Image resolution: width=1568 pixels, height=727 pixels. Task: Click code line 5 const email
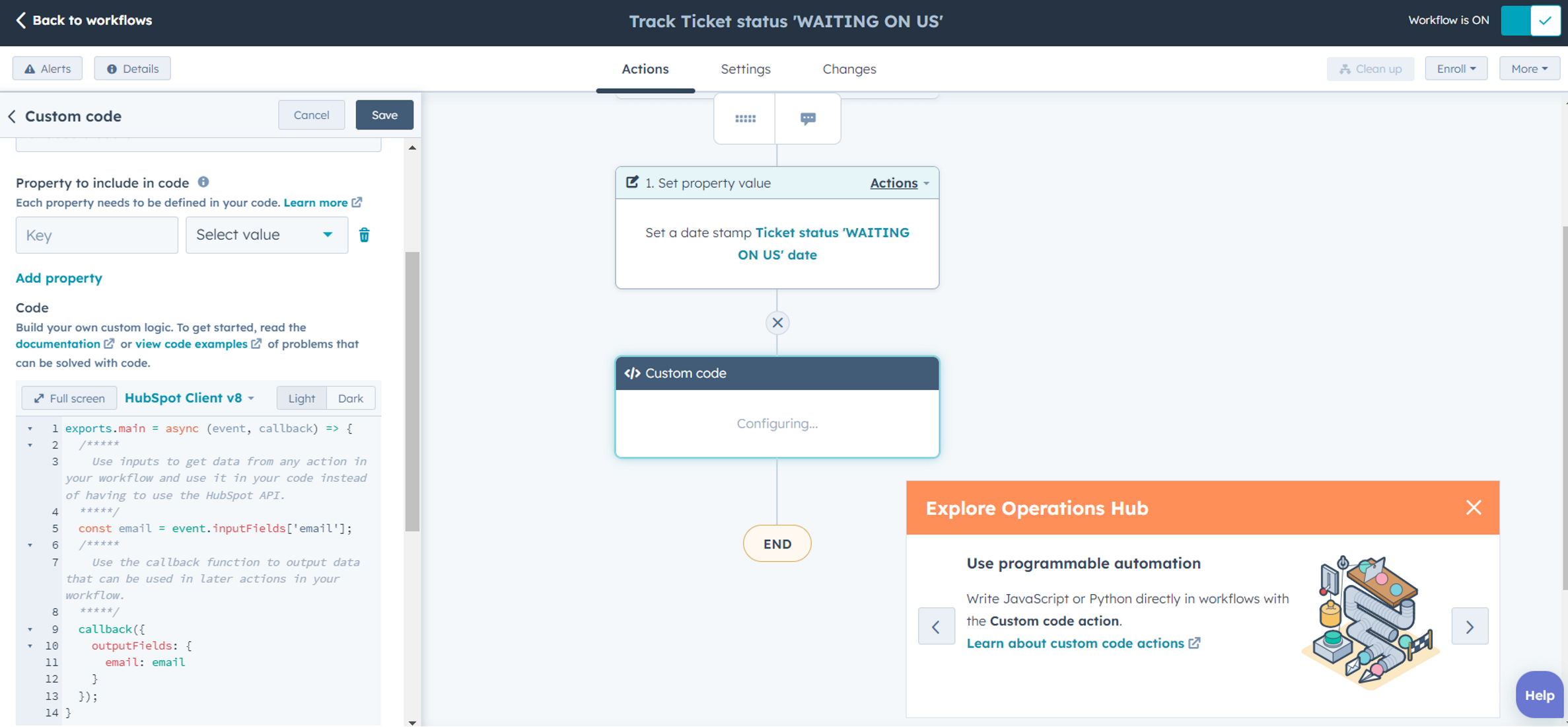[x=215, y=529]
